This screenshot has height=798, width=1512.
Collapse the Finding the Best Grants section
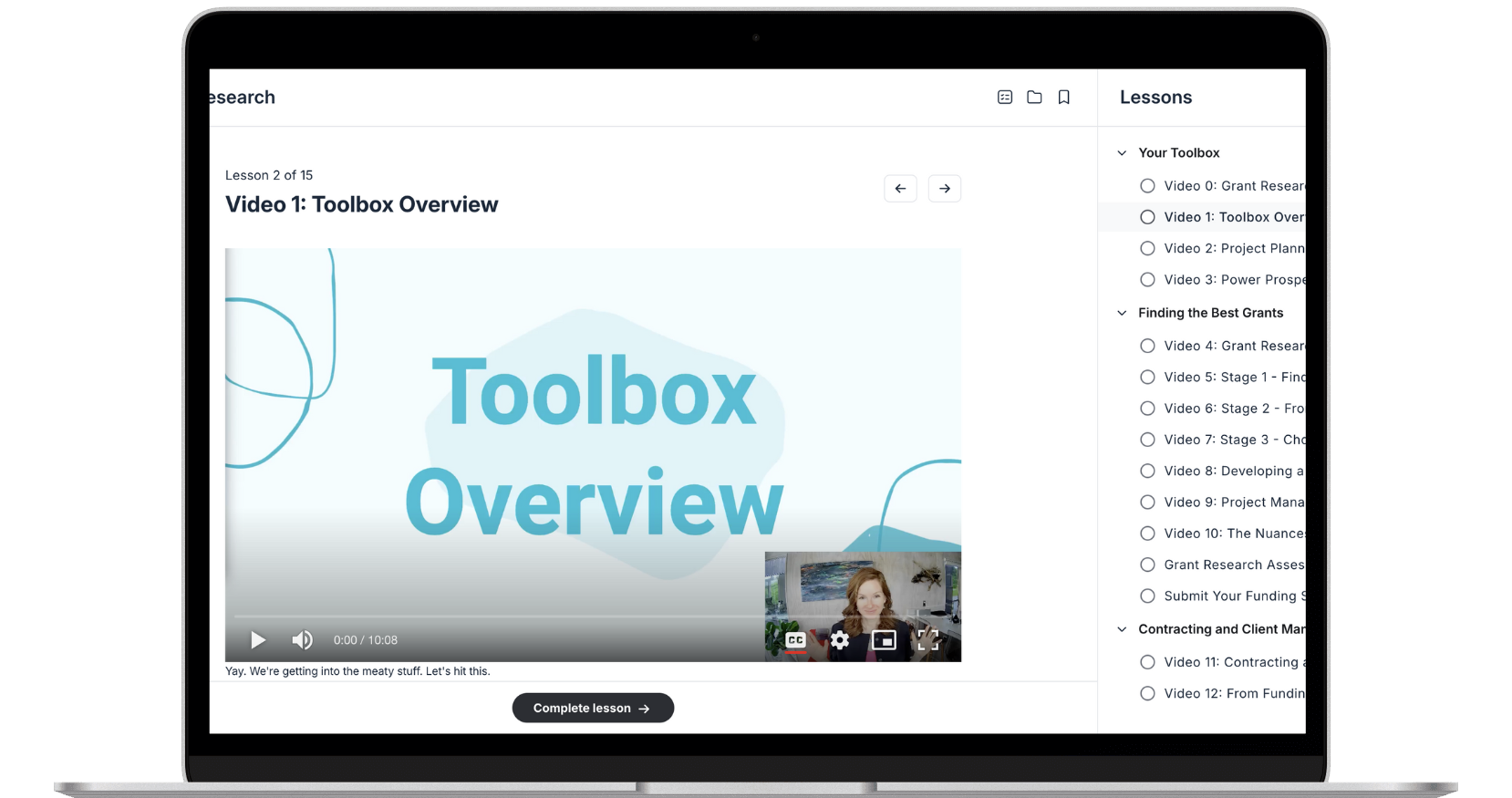click(1122, 313)
